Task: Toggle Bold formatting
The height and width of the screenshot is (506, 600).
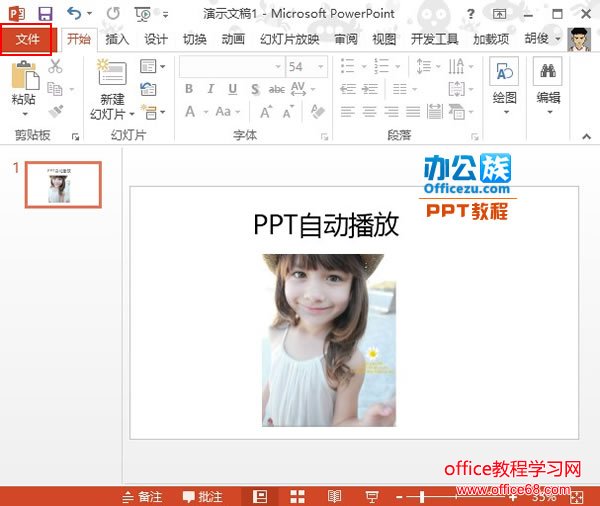Action: pyautogui.click(x=189, y=89)
